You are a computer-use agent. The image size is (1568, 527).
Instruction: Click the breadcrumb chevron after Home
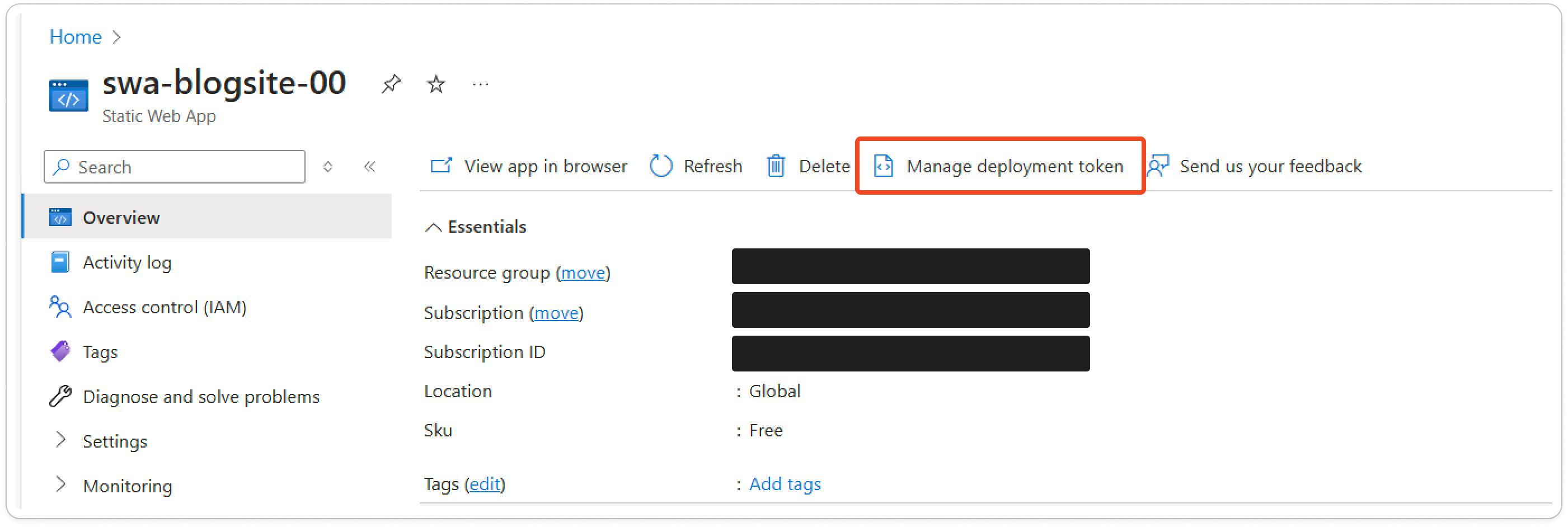pos(117,37)
